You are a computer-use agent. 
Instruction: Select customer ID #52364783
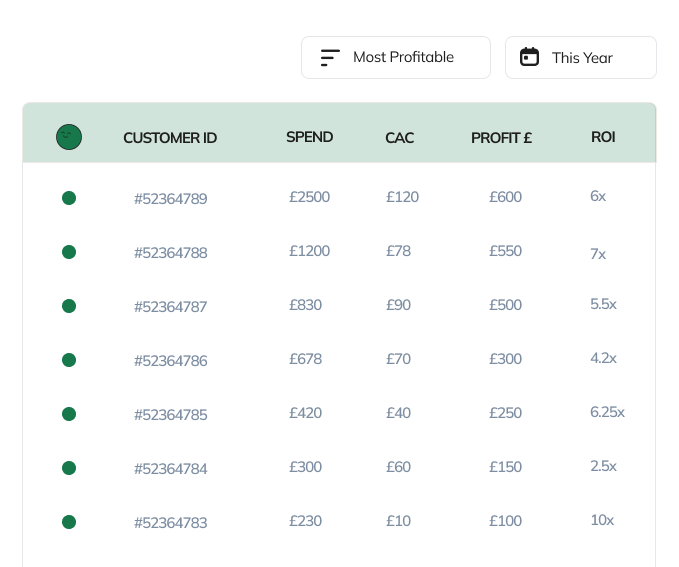coord(171,523)
